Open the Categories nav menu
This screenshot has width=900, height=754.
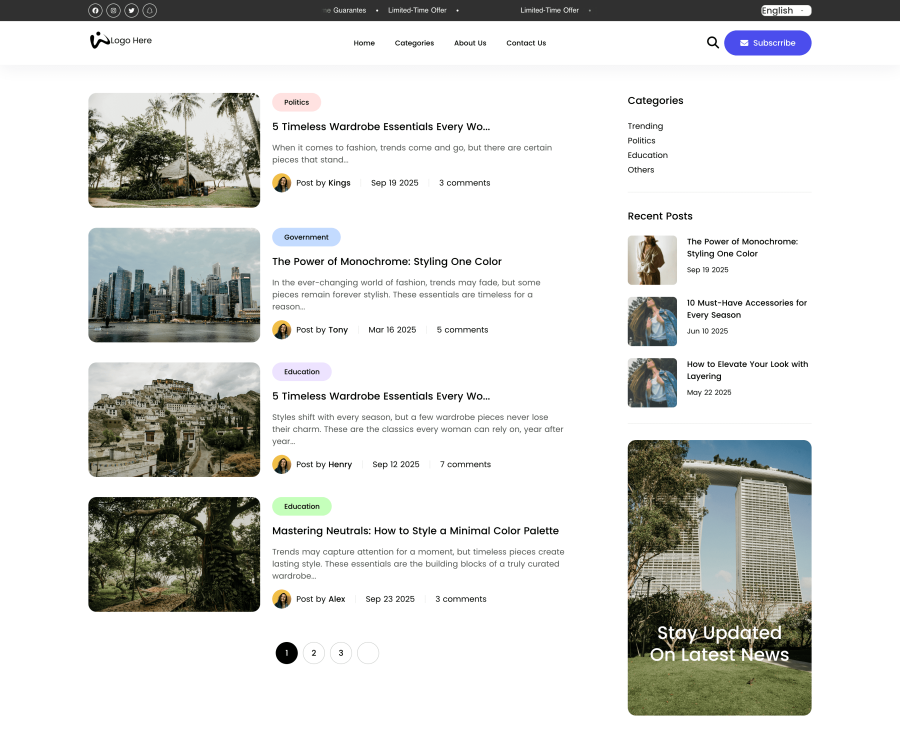[x=414, y=43]
